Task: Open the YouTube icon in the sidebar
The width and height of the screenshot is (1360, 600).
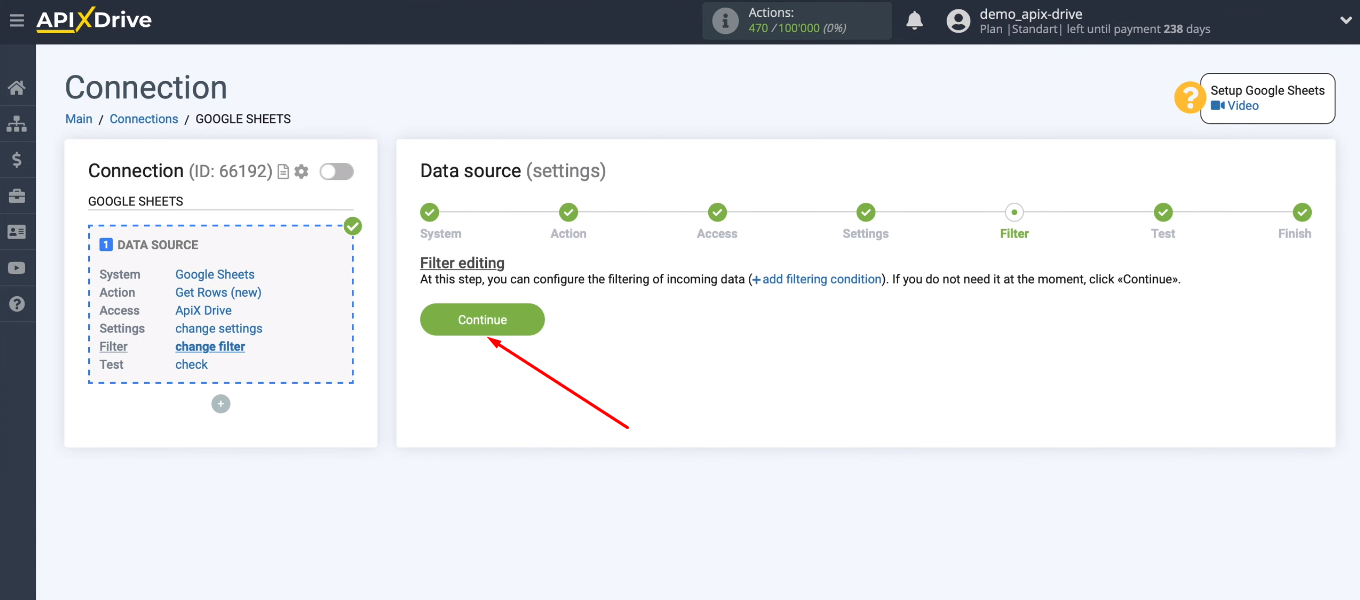Action: tap(17, 267)
